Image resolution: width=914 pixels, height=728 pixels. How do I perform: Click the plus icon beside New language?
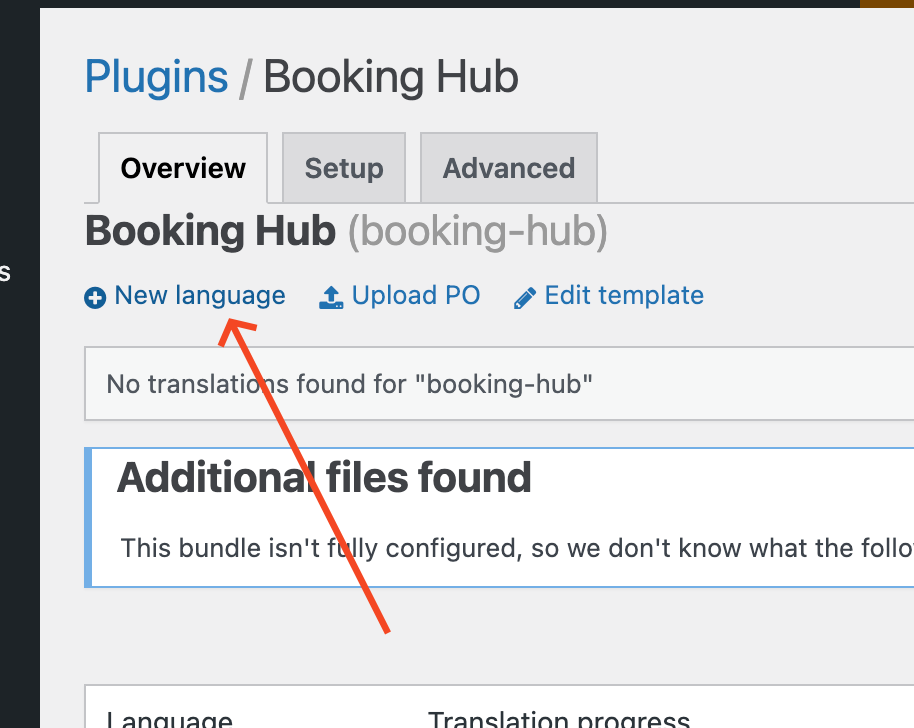(x=95, y=297)
